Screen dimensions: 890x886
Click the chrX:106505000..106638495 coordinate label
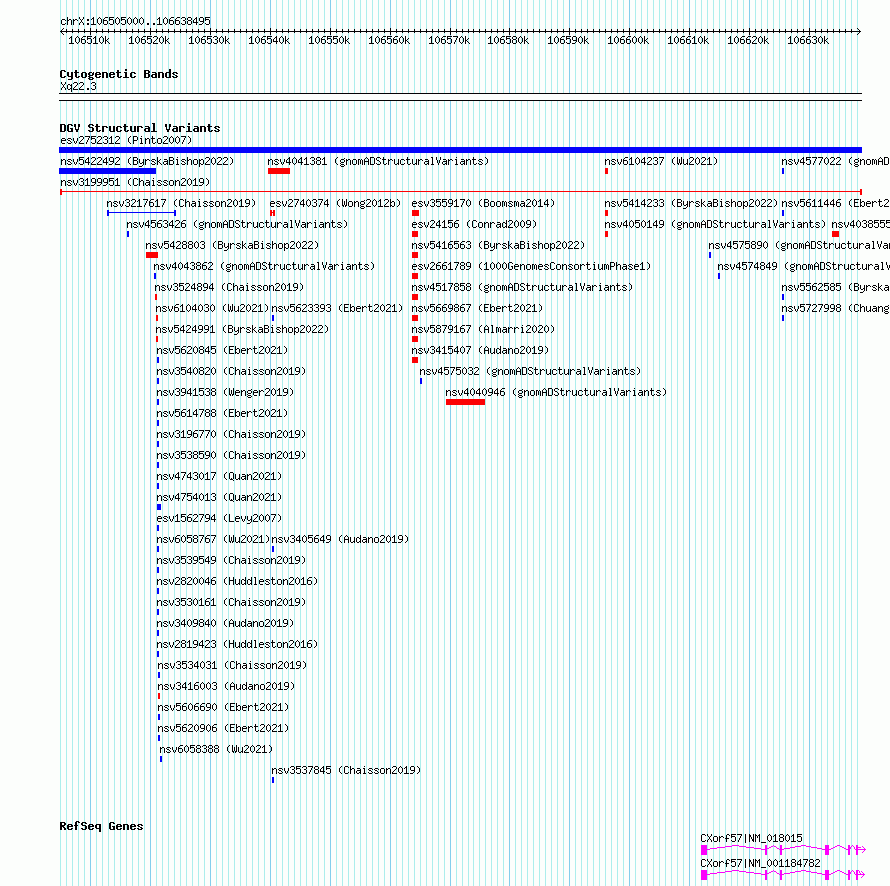point(135,21)
